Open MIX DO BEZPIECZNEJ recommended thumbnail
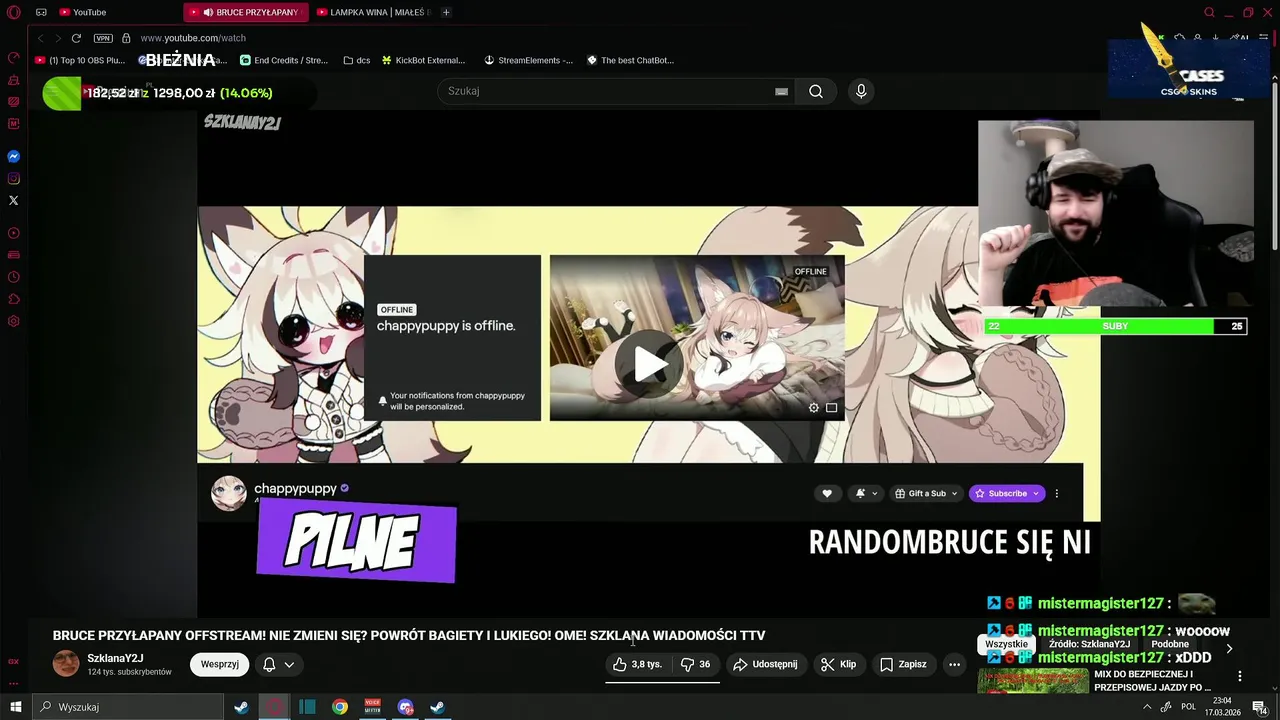 pos(1033,680)
